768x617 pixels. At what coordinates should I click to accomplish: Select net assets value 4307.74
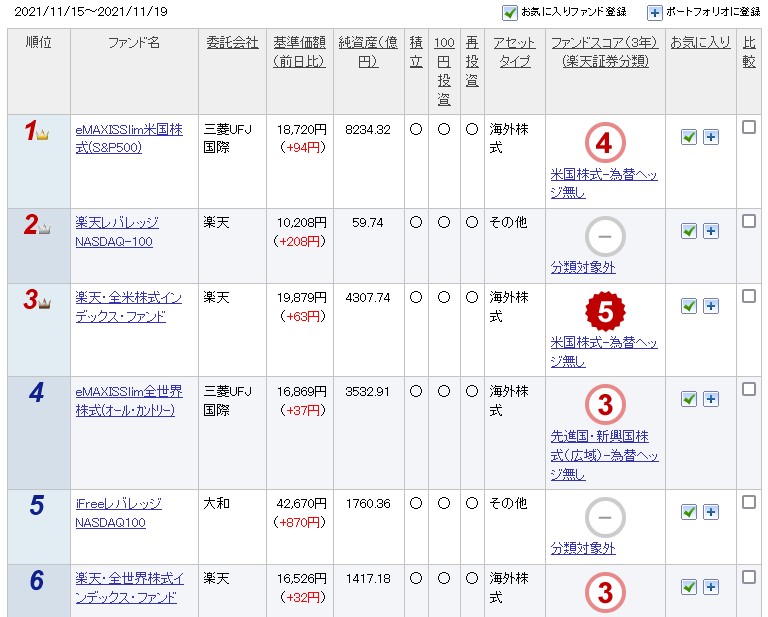coord(367,298)
